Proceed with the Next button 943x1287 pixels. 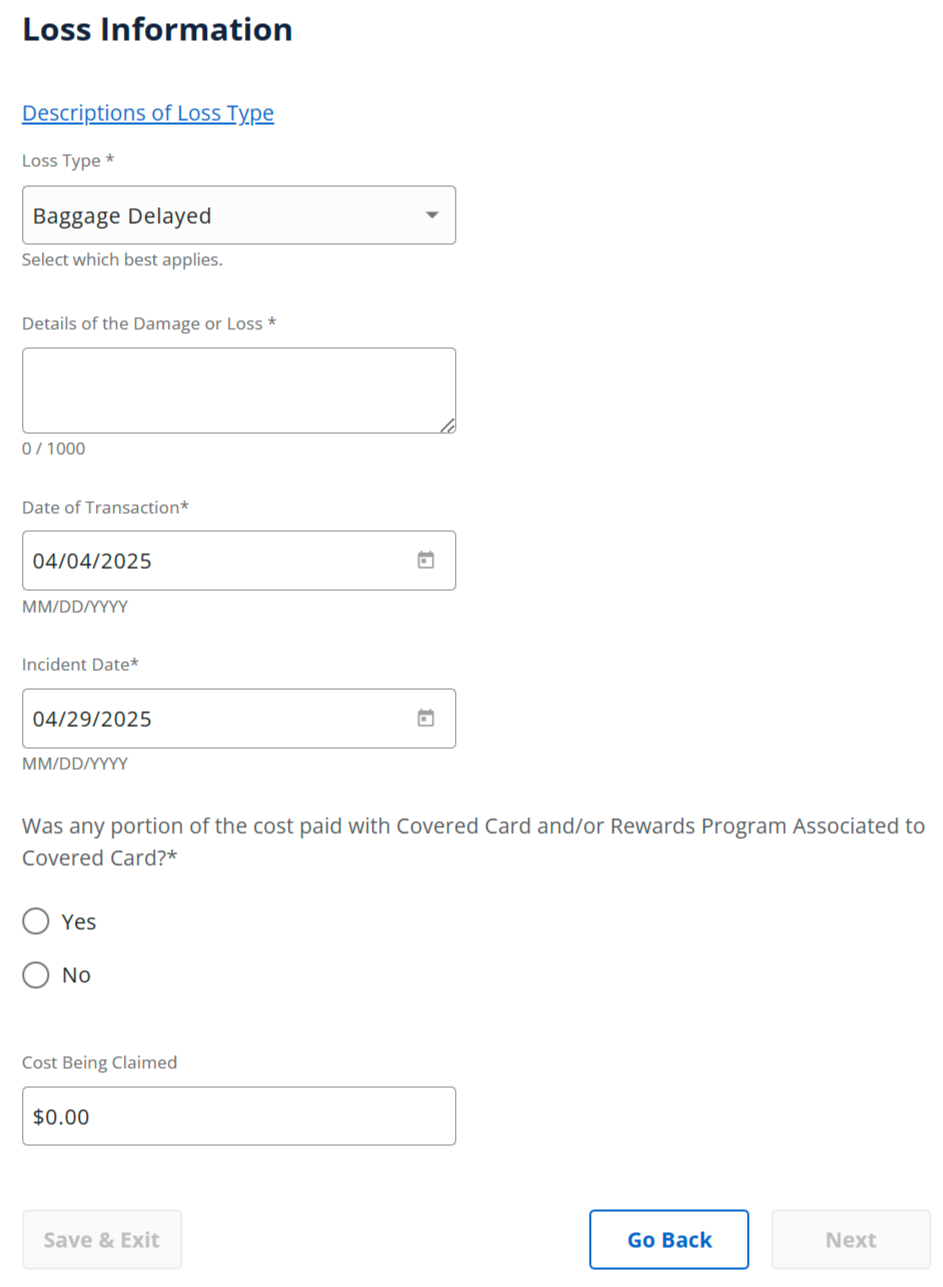tap(850, 1240)
